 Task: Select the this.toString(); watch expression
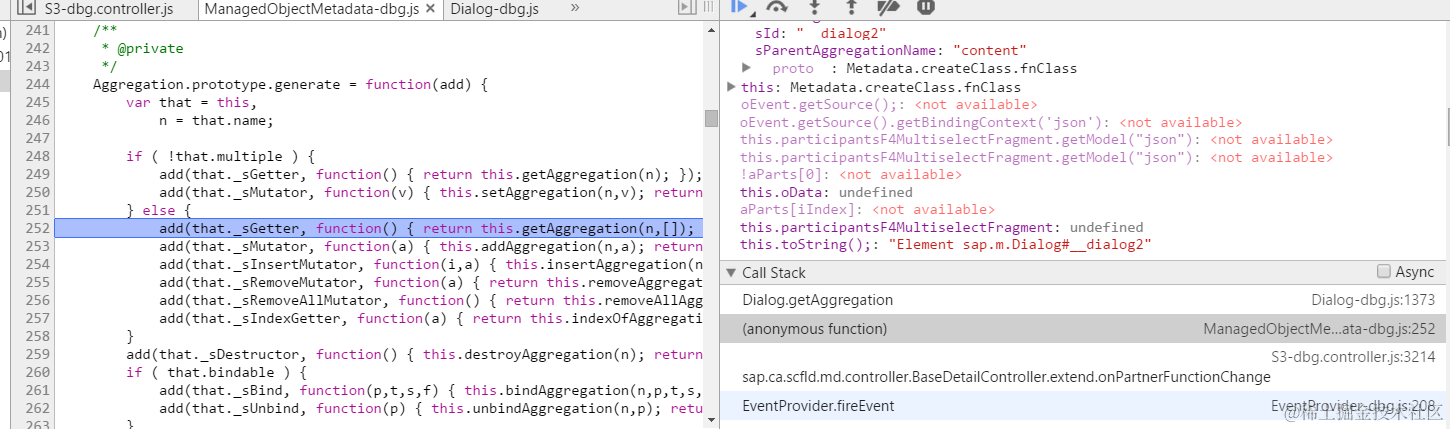(x=947, y=244)
